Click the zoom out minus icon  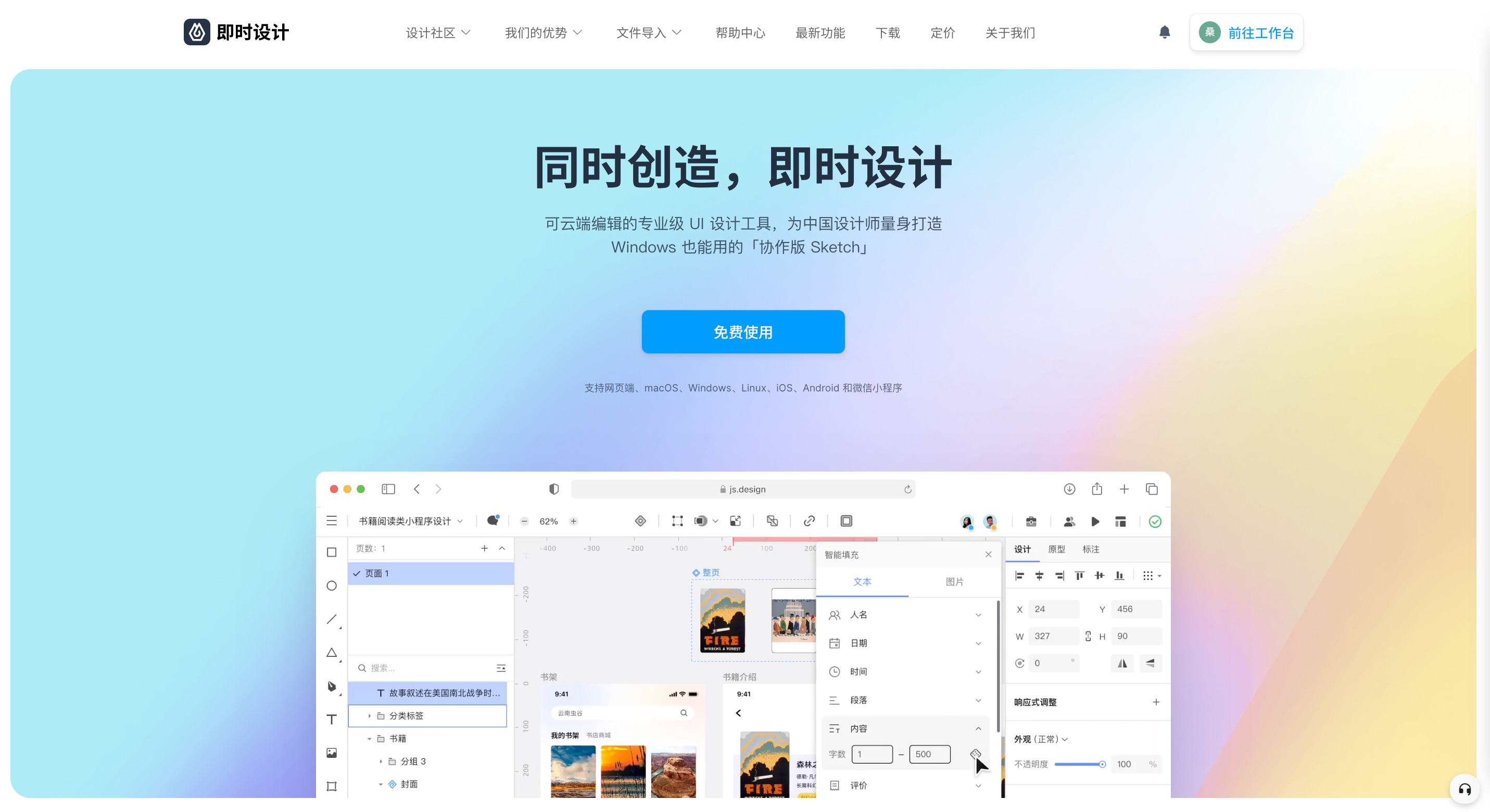click(x=524, y=521)
